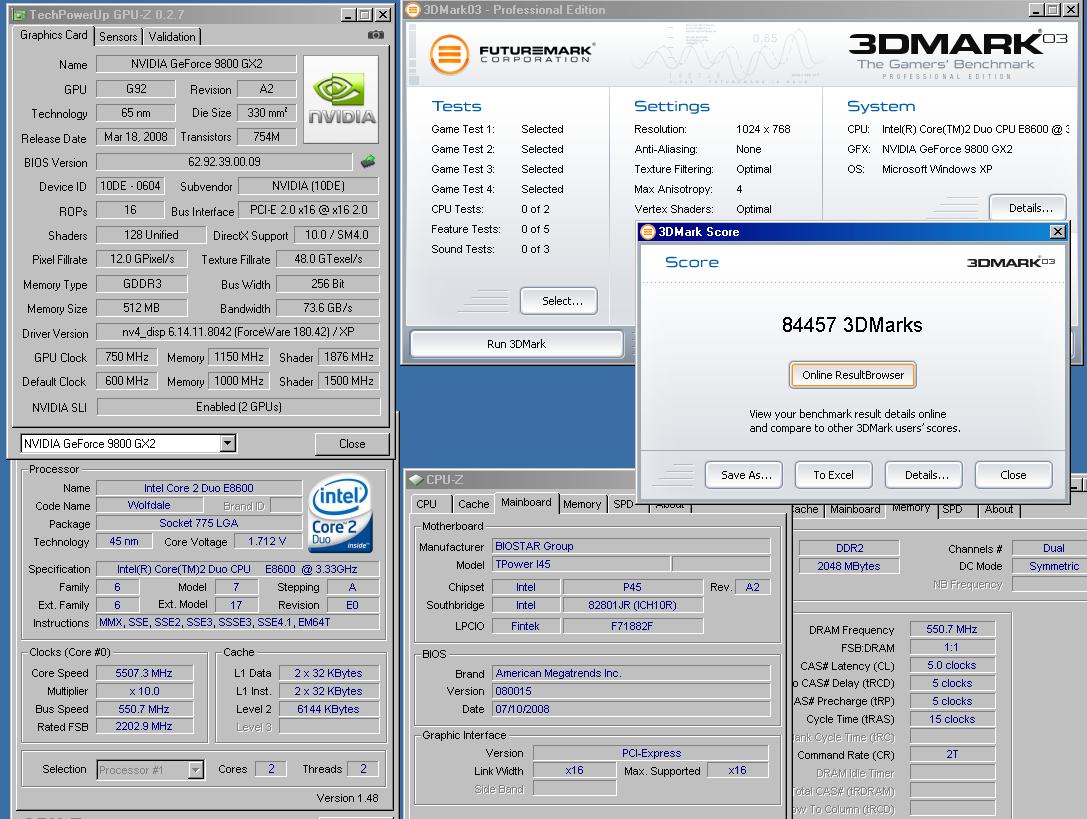The height and width of the screenshot is (819, 1087).
Task: Click the Memory Size 512 MB field
Action: (x=141, y=308)
